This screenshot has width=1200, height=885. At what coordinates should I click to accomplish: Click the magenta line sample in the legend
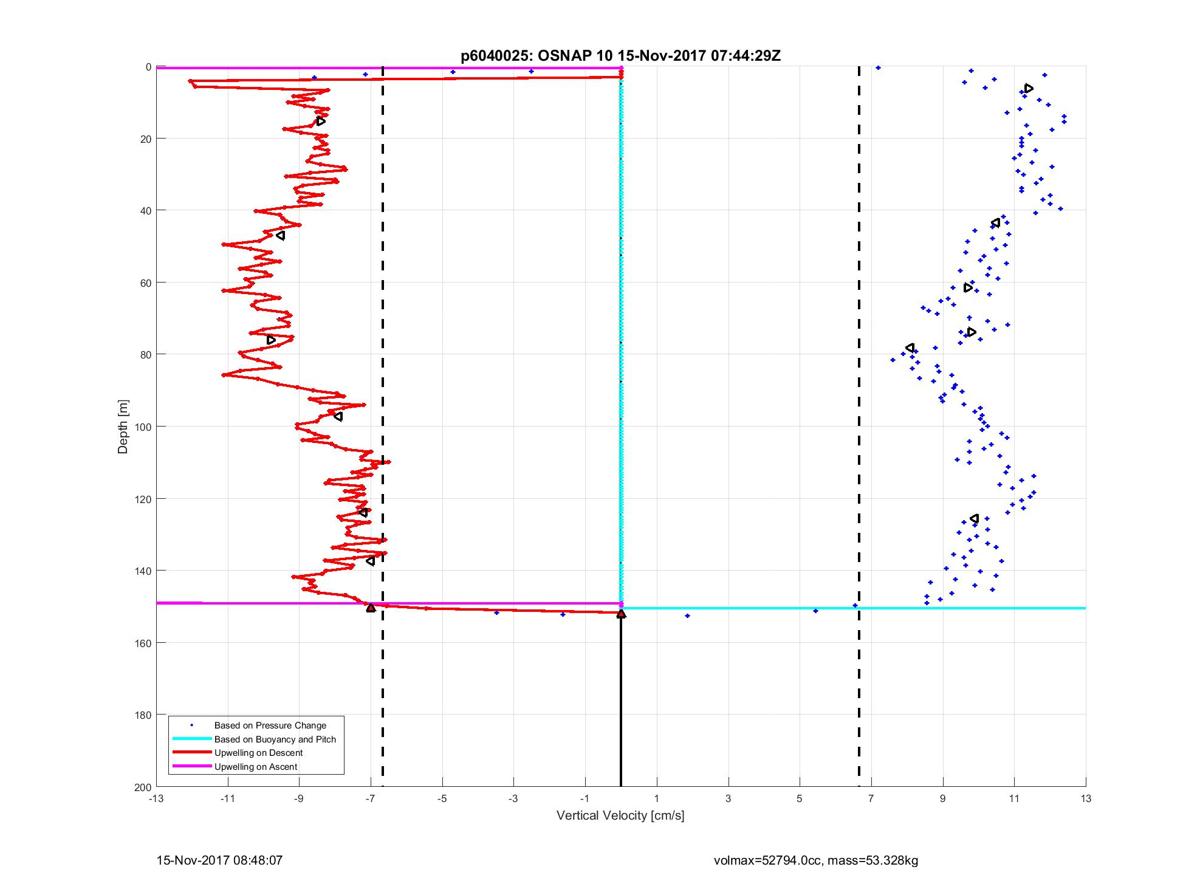pos(191,767)
